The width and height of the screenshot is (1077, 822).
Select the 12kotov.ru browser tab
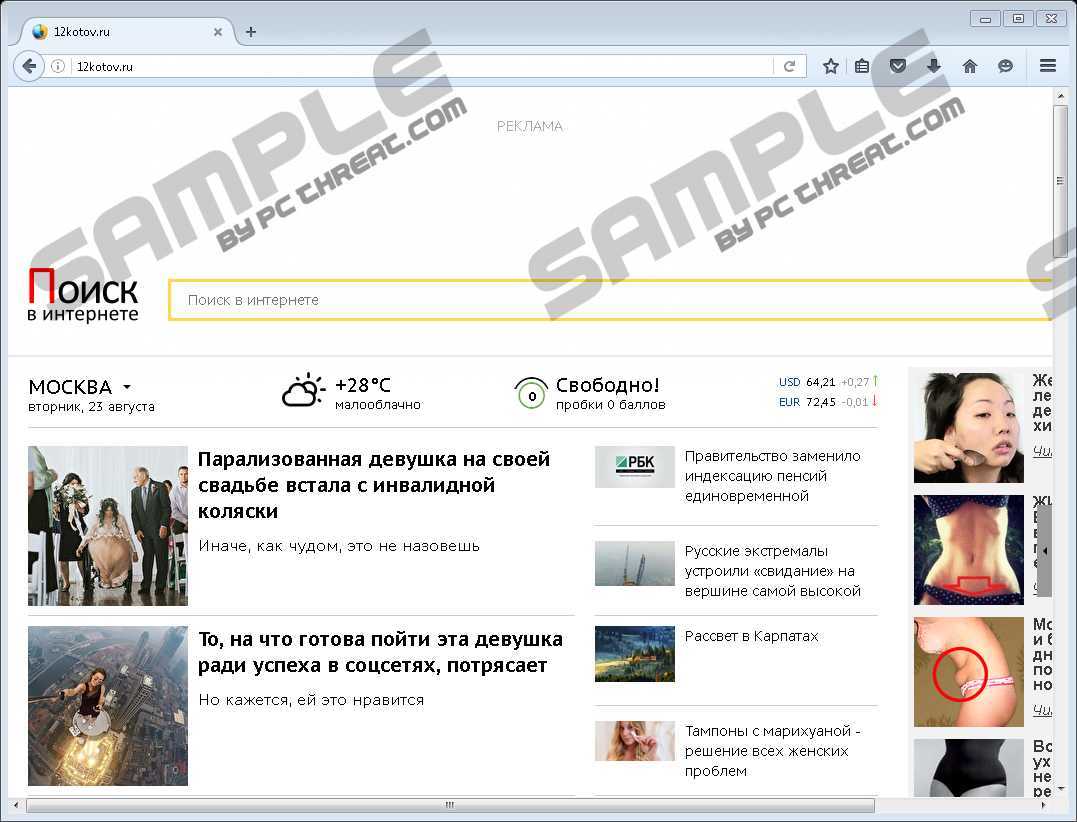(x=120, y=32)
